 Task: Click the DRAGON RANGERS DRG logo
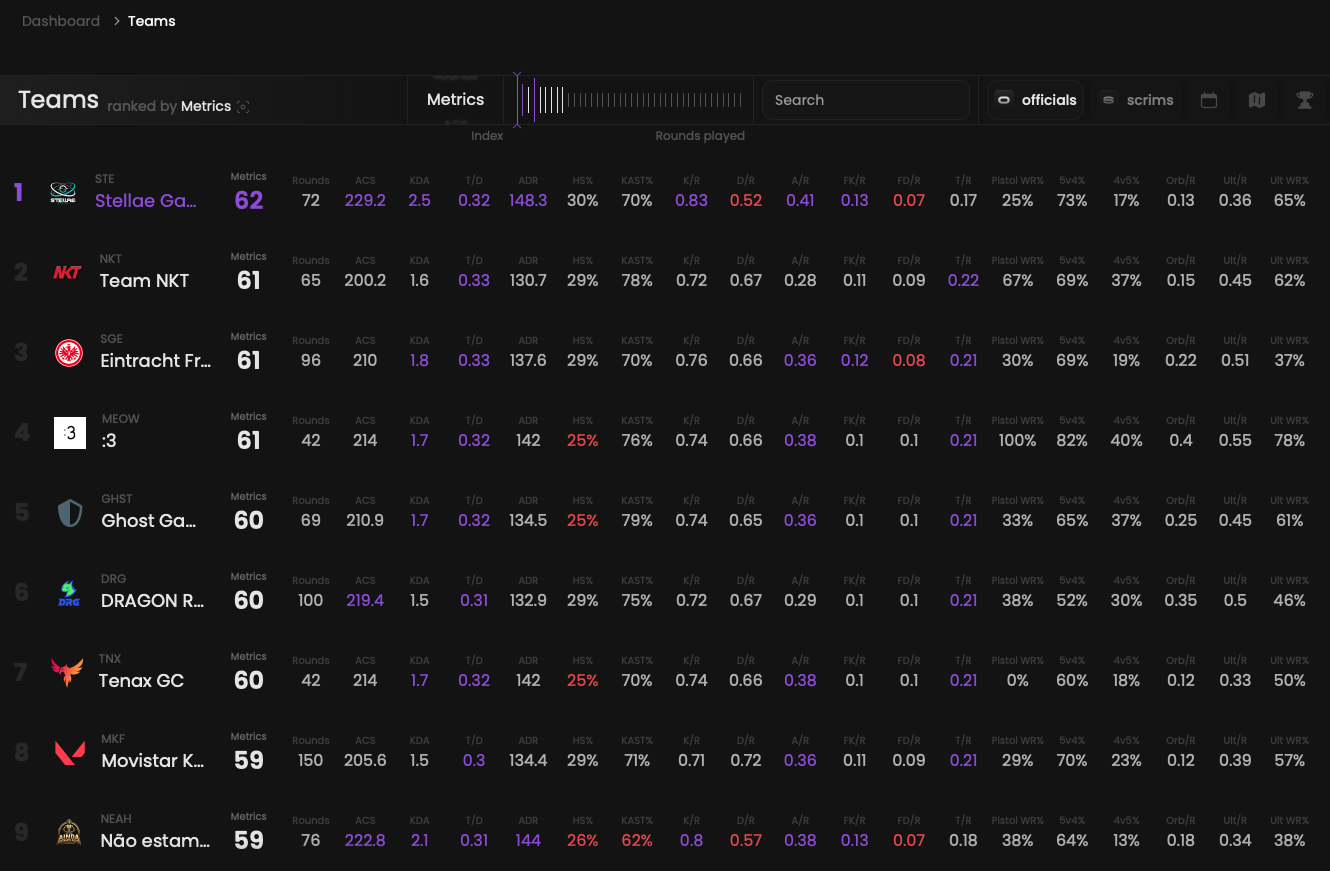coord(69,593)
